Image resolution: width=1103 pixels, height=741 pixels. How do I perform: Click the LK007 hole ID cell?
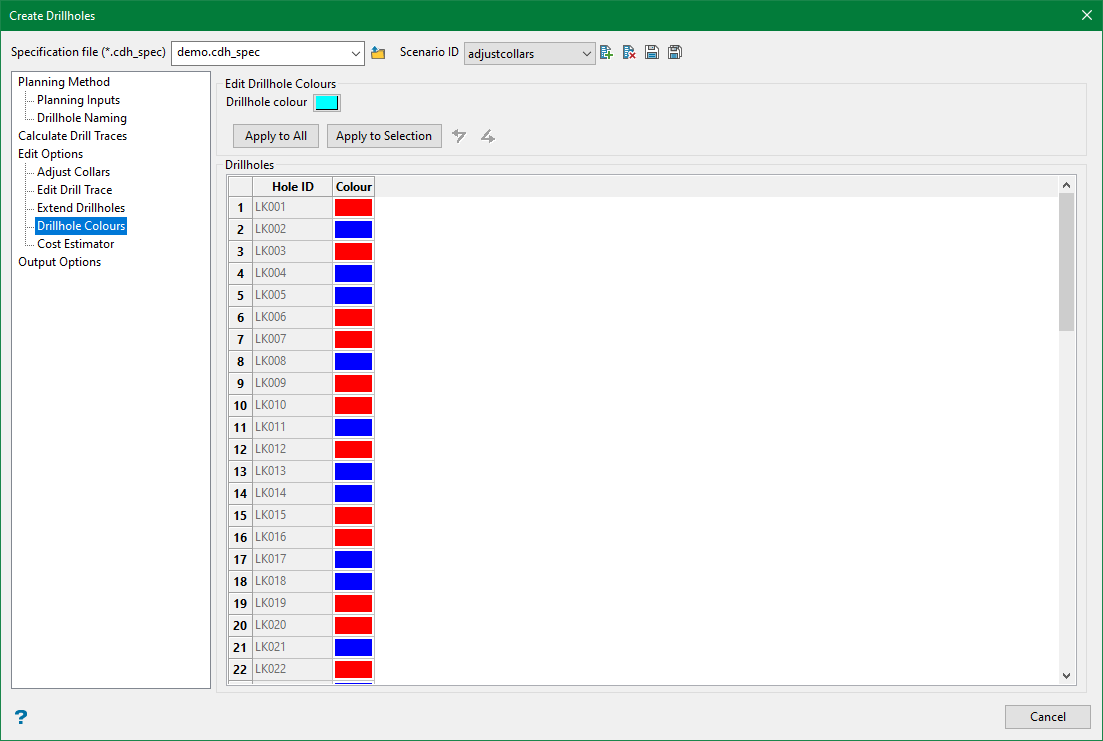pos(293,339)
